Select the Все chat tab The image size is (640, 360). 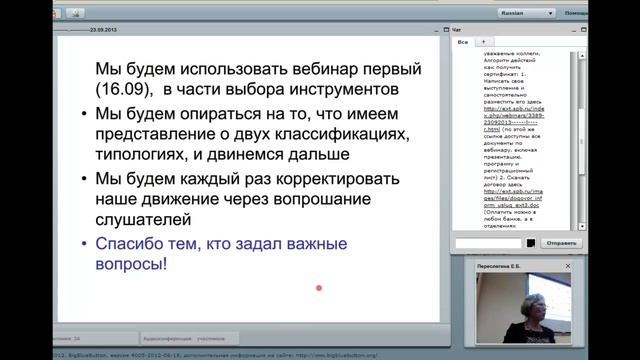coord(463,42)
